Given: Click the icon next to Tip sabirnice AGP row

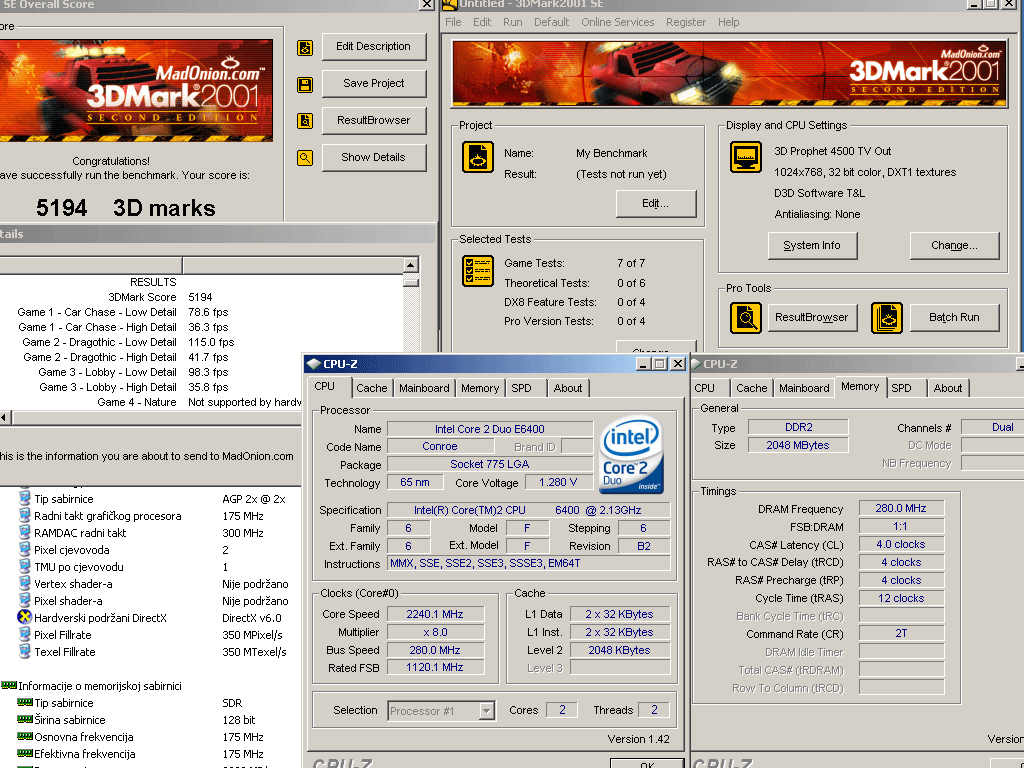Looking at the screenshot, I should coord(25,498).
